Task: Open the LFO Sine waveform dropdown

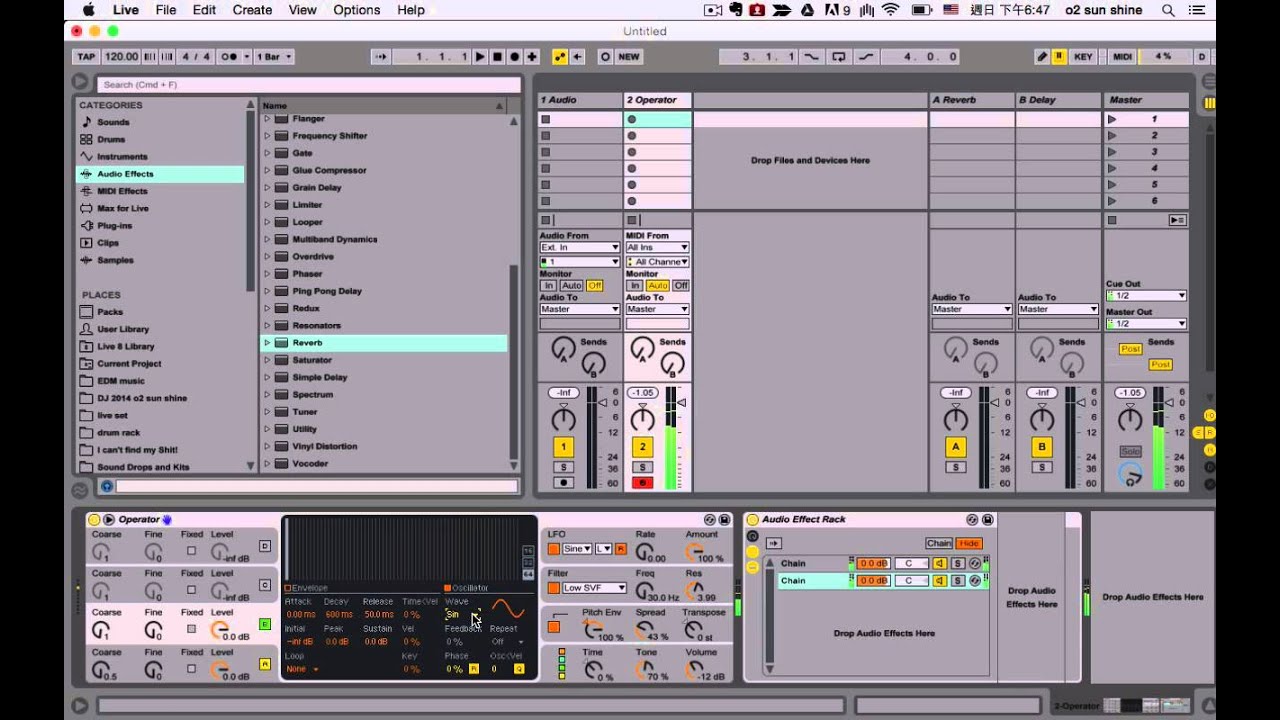Action: coord(577,549)
